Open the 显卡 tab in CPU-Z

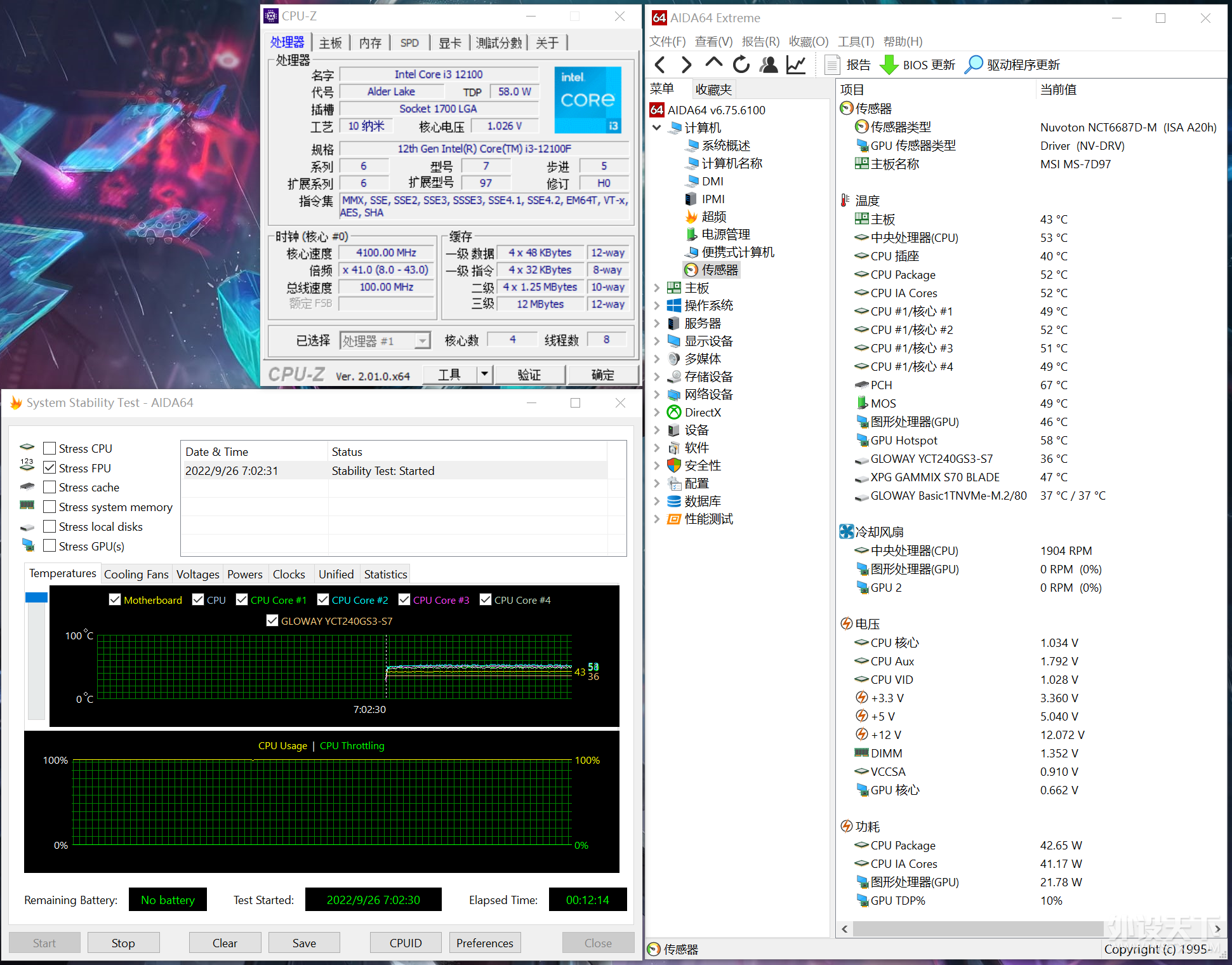[449, 43]
